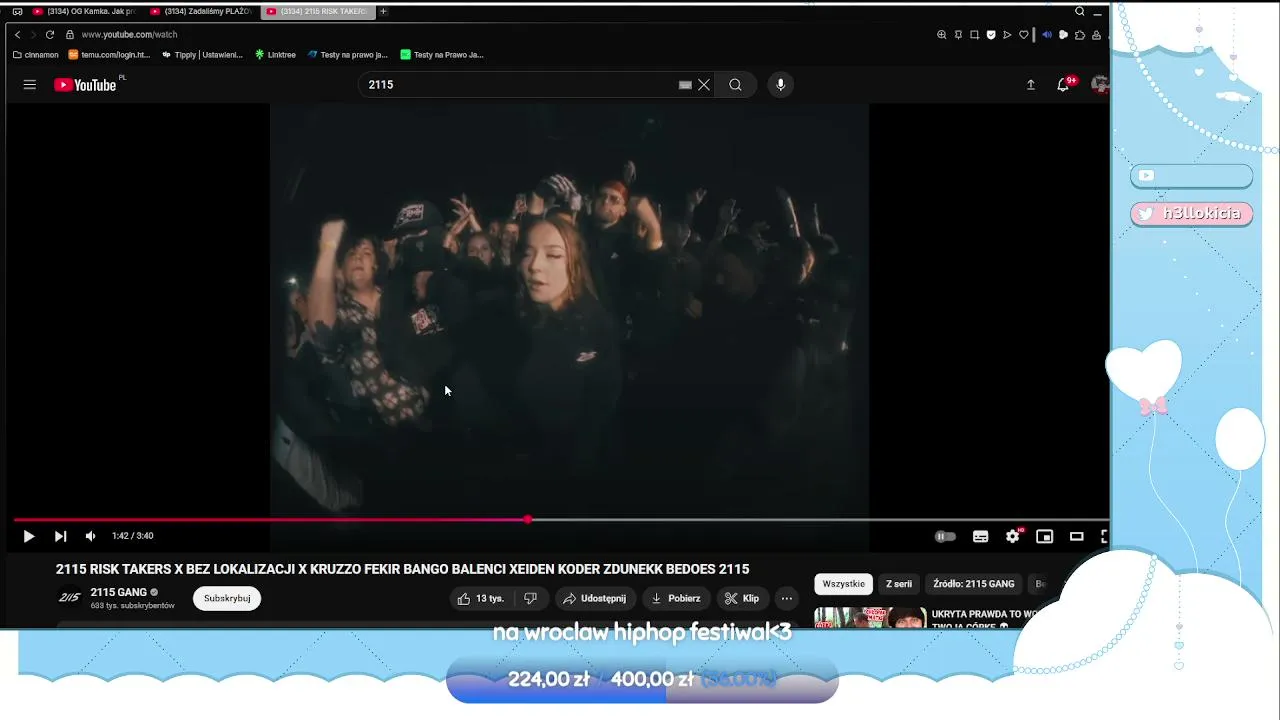Open the account avatar menu
The width and height of the screenshot is (1280, 720).
(x=1100, y=85)
